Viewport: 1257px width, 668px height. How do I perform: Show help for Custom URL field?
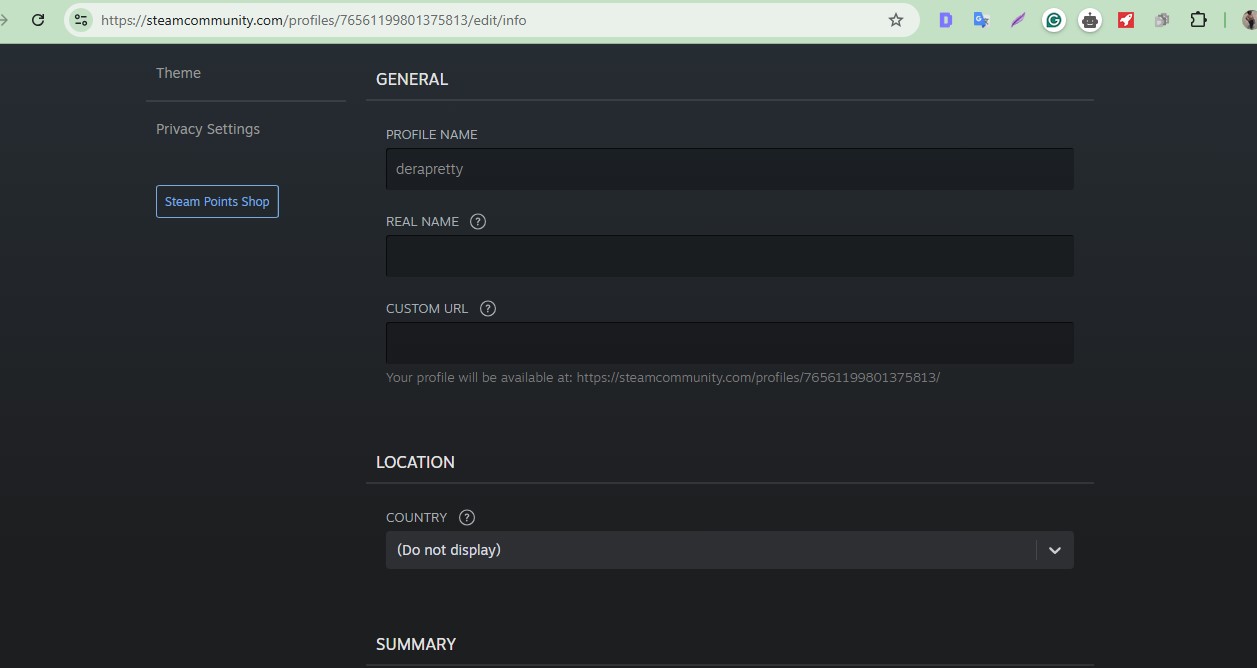[488, 309]
